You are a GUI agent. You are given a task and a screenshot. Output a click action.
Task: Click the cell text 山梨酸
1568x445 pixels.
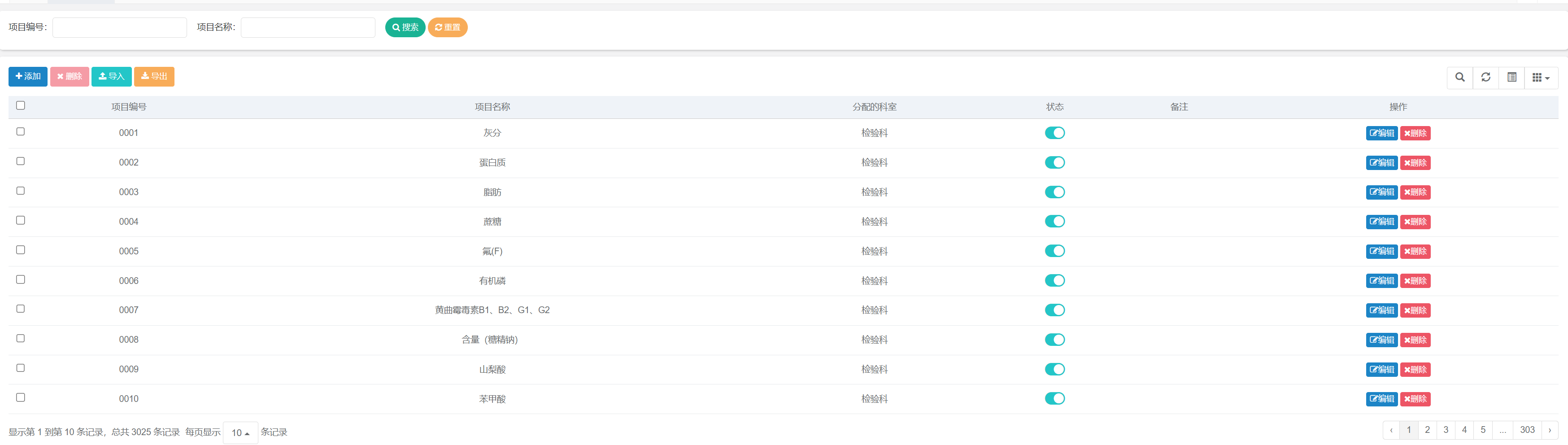click(492, 370)
